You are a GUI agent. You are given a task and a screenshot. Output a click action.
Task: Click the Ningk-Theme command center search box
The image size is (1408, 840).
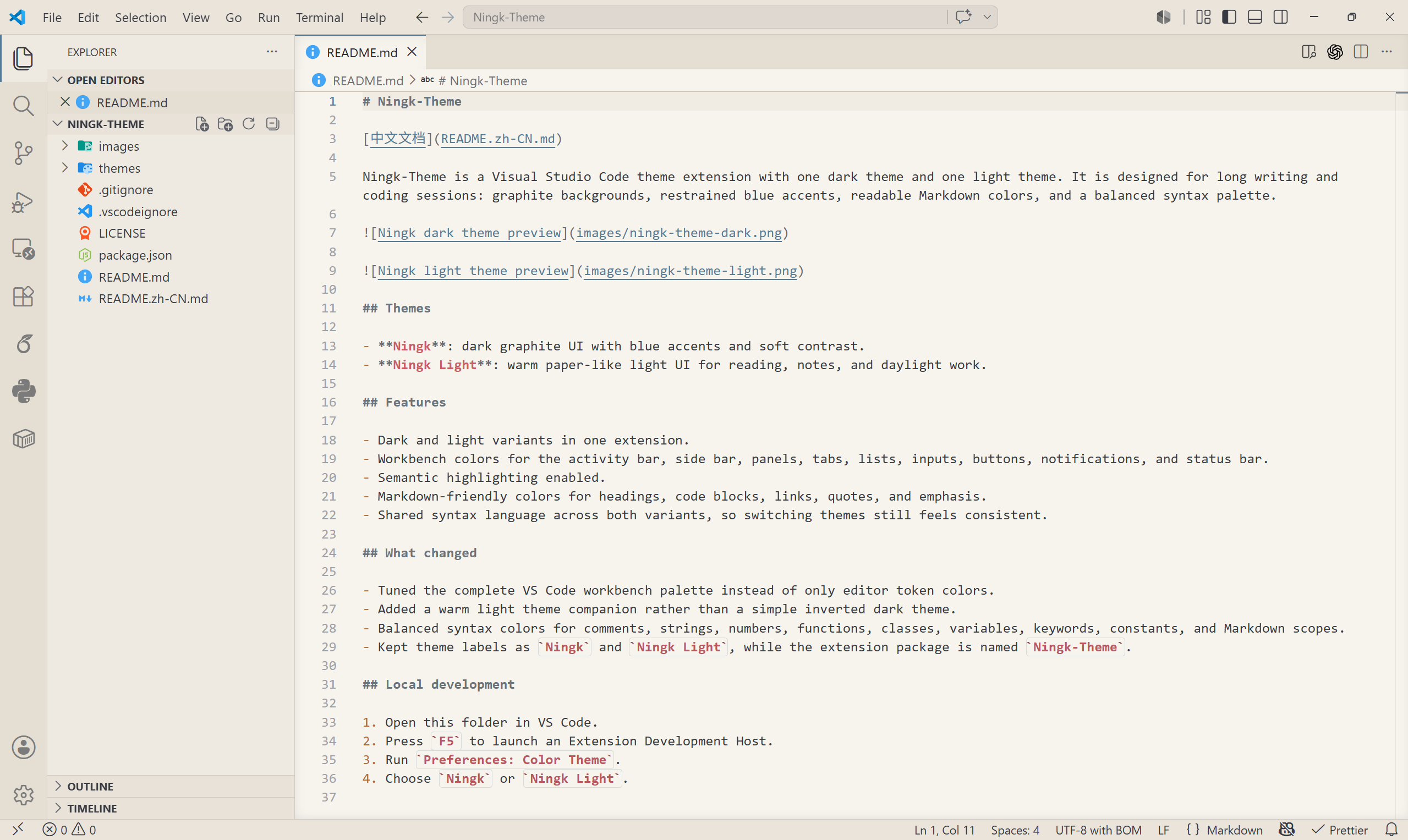coord(705,17)
